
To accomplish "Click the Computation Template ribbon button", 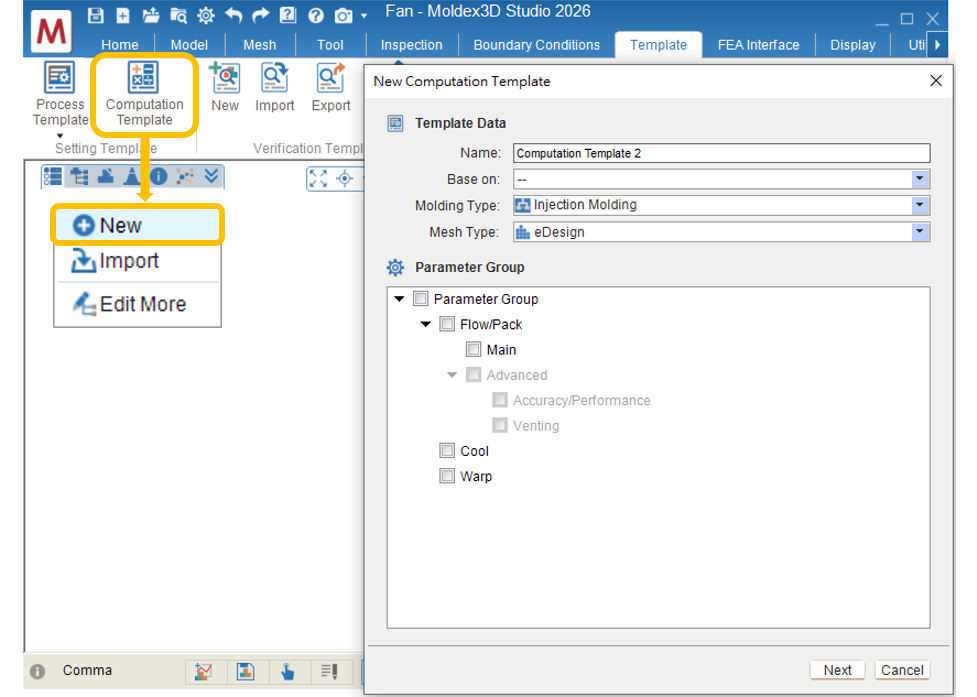I will coord(145,94).
